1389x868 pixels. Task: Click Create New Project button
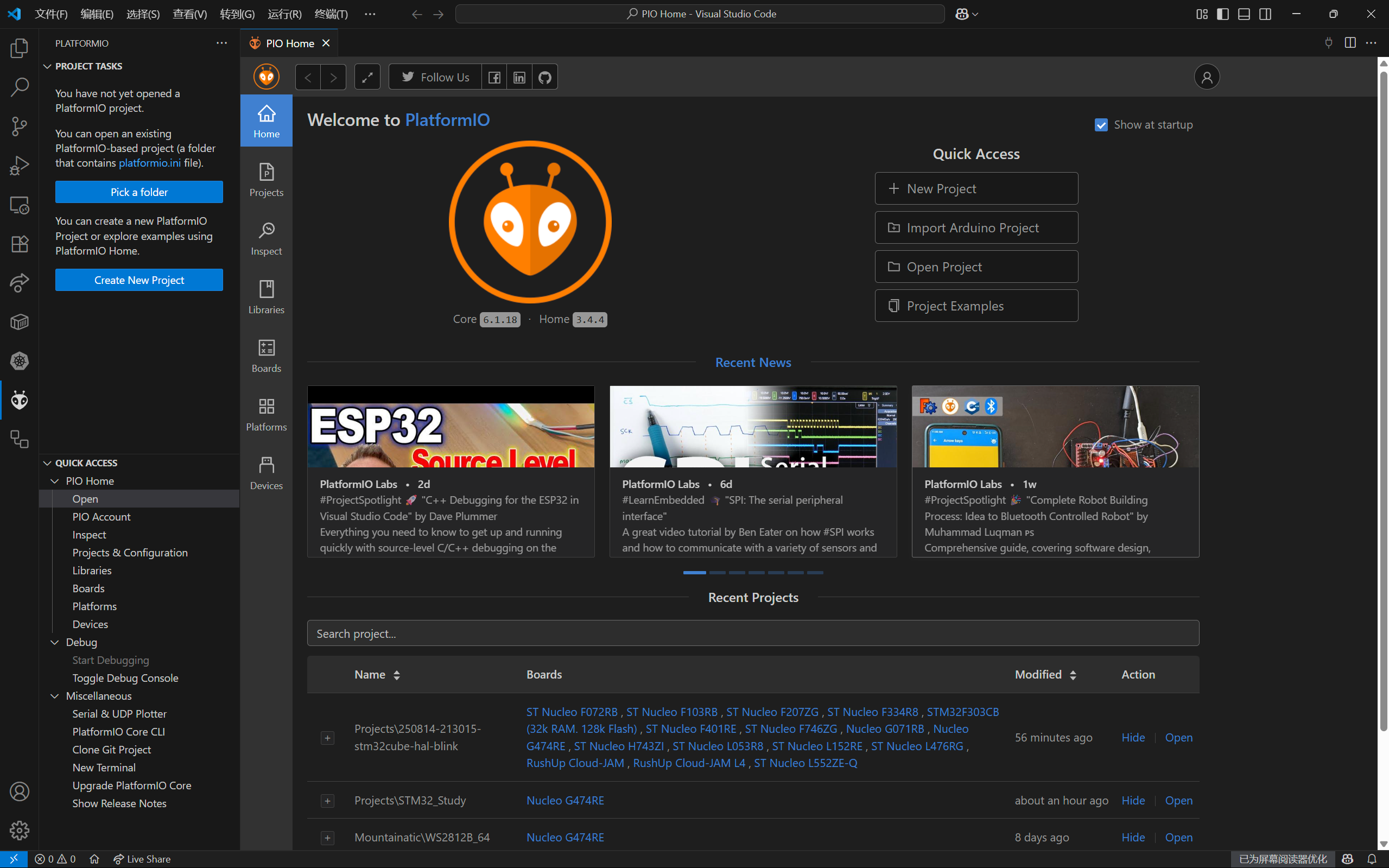coord(139,280)
